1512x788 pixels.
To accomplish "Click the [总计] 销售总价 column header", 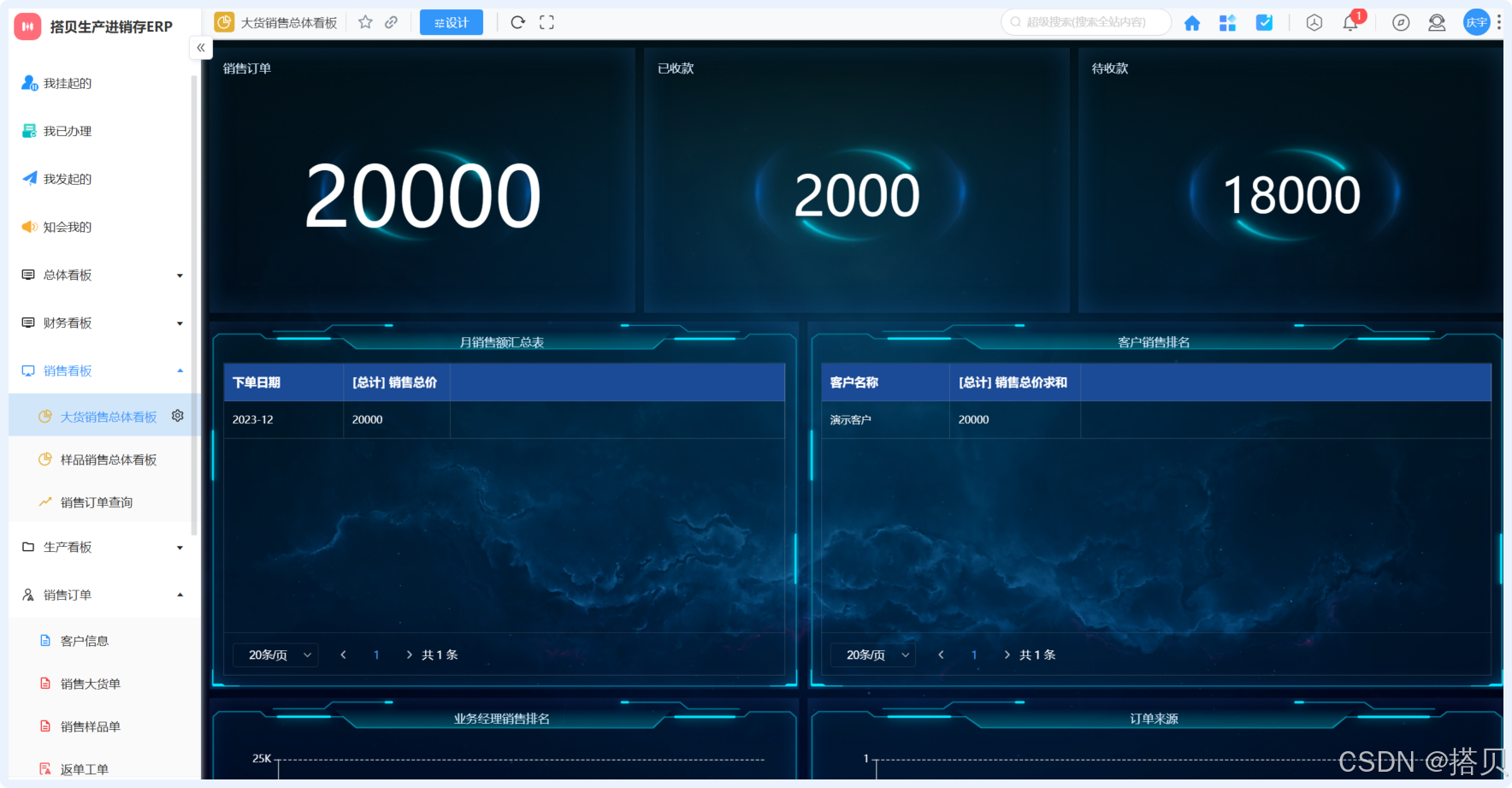I will pyautogui.click(x=397, y=382).
